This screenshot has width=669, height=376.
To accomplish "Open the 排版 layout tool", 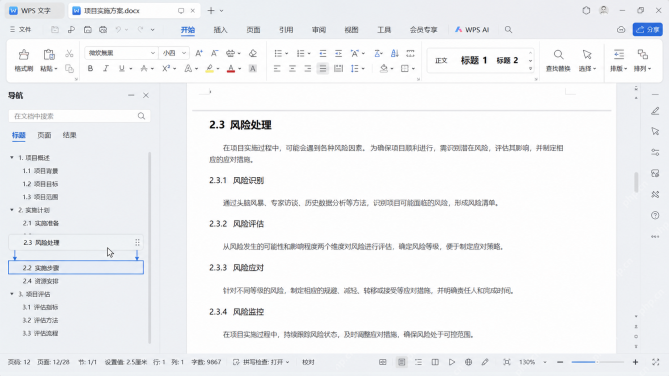I will [x=619, y=60].
